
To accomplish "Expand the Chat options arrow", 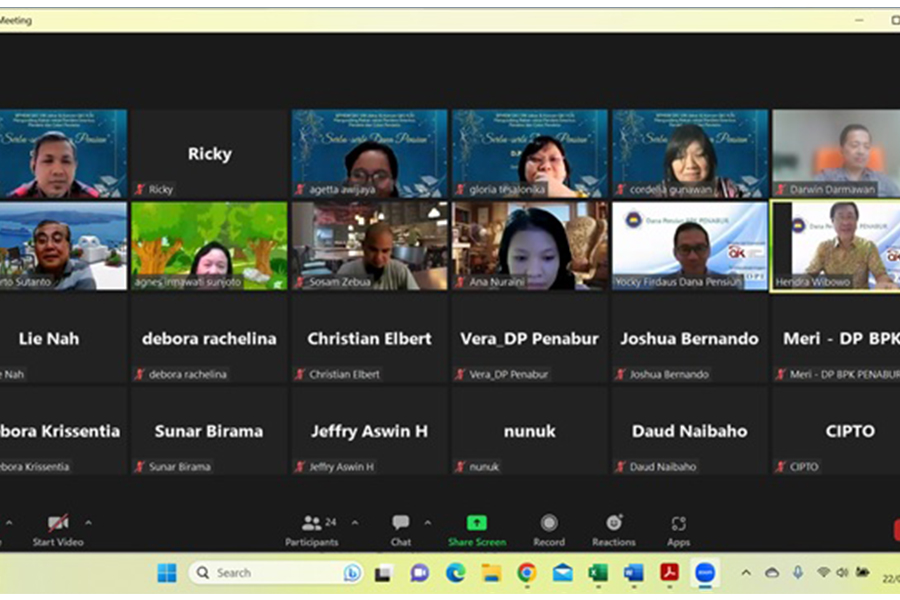I will (428, 523).
